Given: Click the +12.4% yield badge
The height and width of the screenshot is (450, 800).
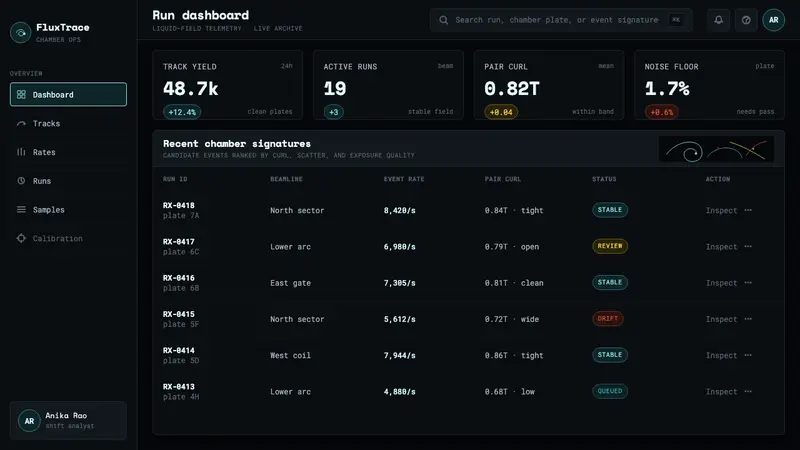Looking at the screenshot, I should click(x=182, y=112).
